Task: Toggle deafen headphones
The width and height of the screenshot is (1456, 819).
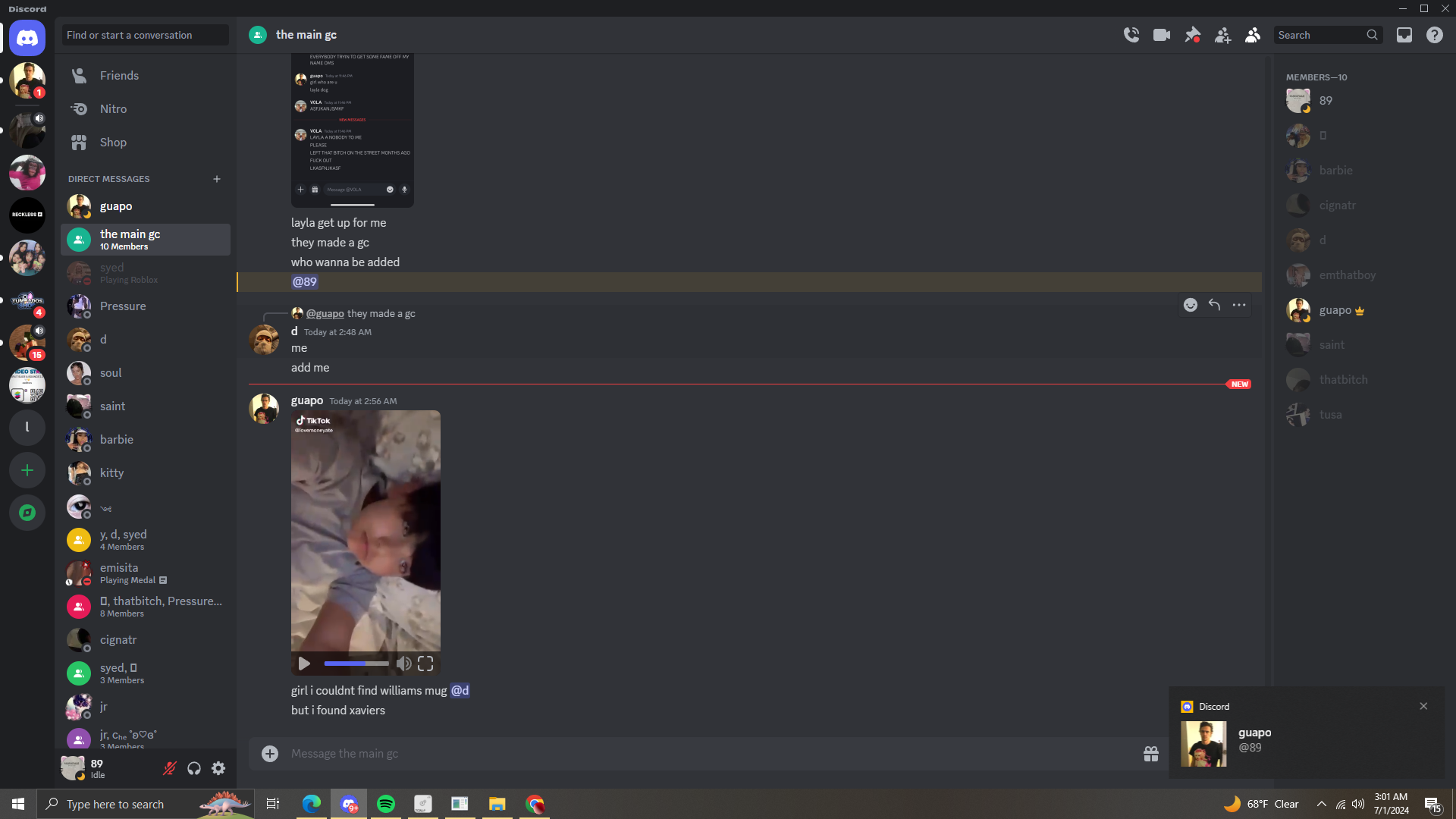Action: coord(194,769)
